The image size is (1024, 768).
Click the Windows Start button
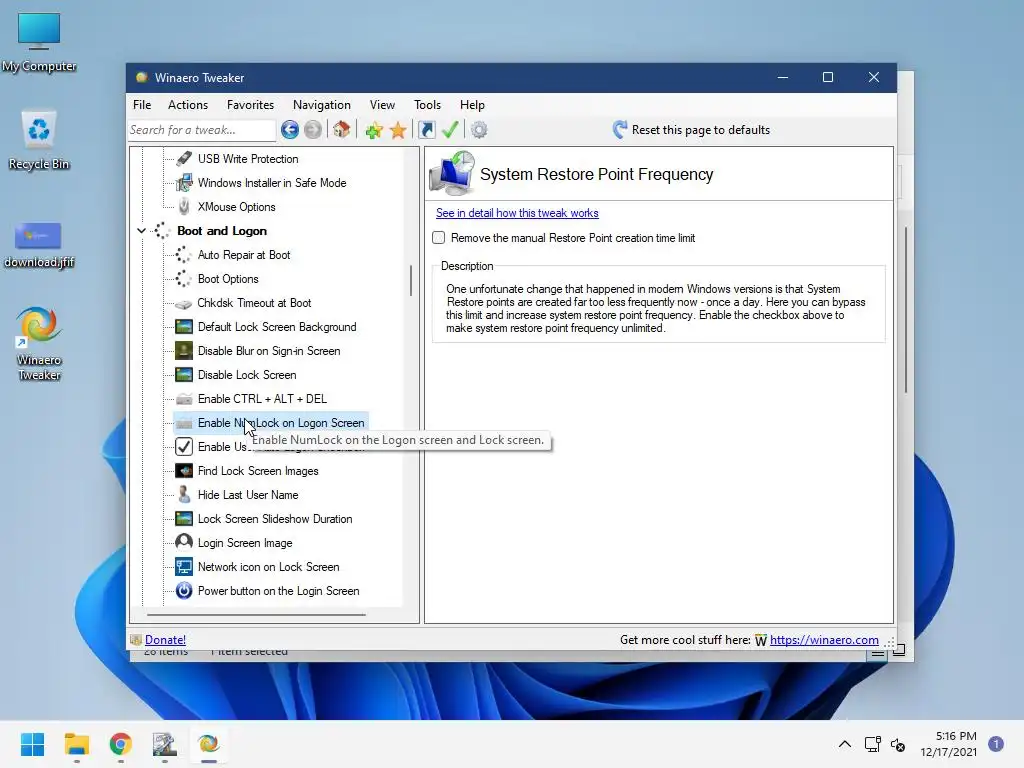(33, 744)
